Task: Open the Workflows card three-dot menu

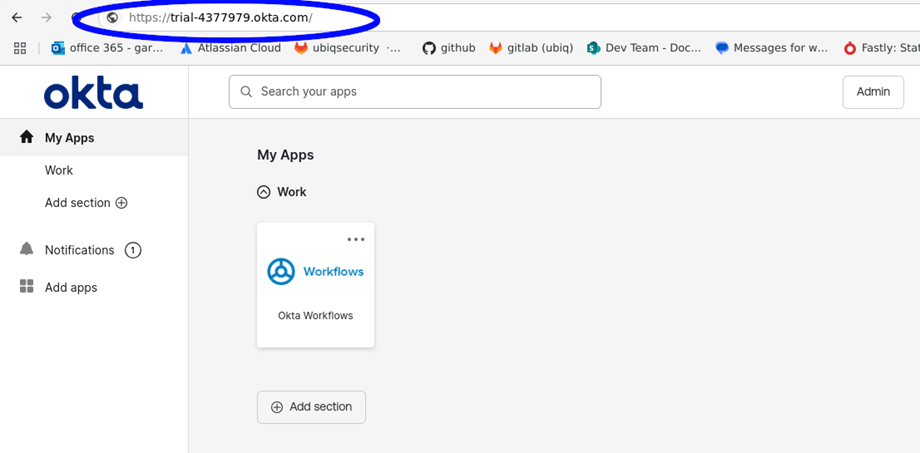Action: coord(356,239)
